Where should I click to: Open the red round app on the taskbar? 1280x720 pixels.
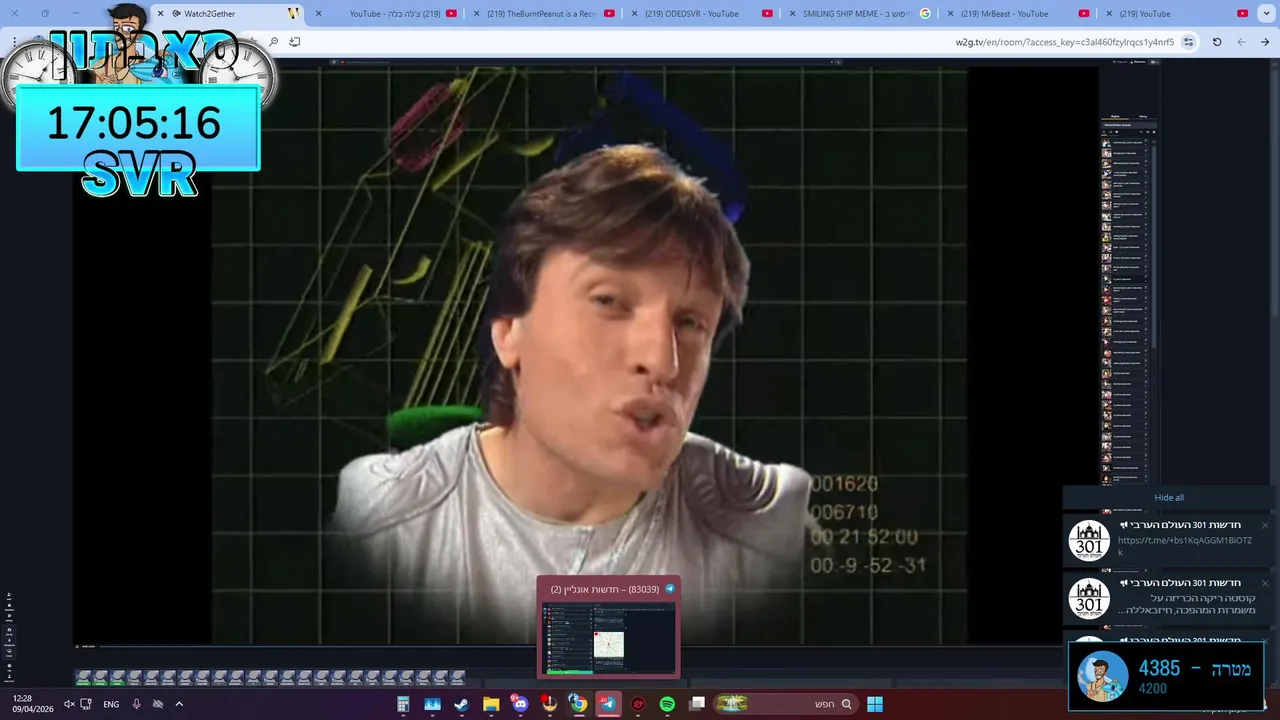pos(638,704)
